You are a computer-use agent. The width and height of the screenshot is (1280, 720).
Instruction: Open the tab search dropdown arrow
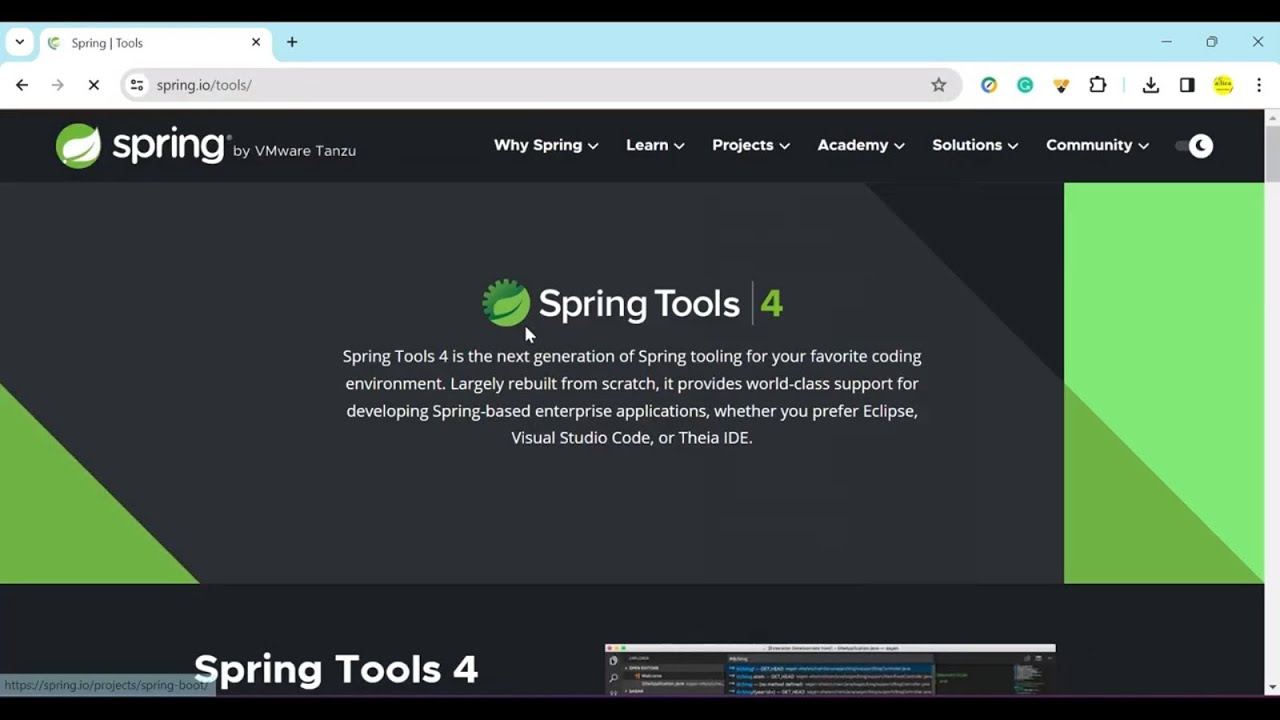click(19, 42)
